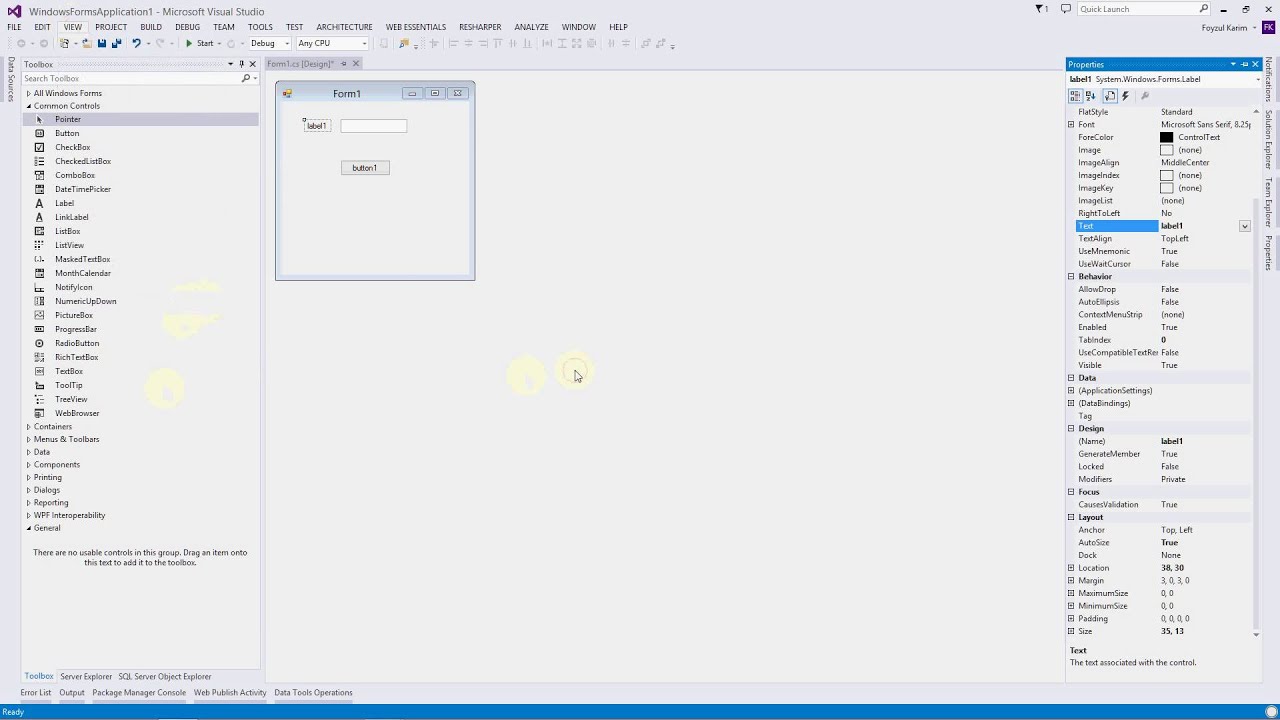
Task: Click the feedback speech bubble icon
Action: click(1065, 9)
